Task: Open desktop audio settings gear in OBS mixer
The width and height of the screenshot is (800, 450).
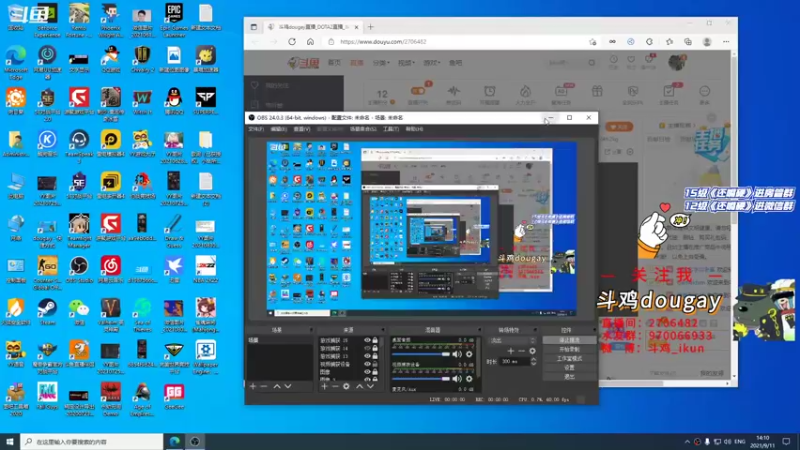Action: pos(469,354)
